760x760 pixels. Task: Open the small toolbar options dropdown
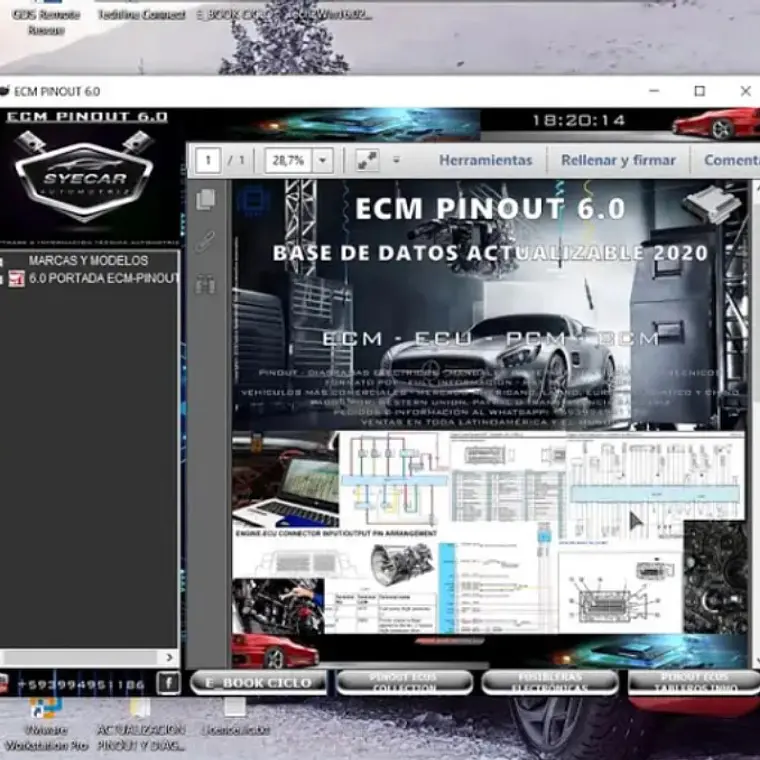click(396, 160)
